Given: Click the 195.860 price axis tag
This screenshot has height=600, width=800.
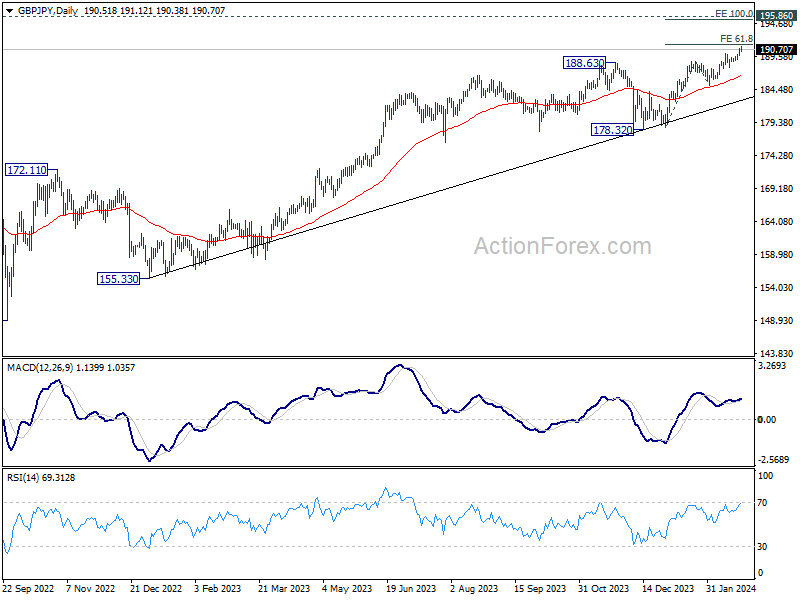Looking at the screenshot, I should tap(776, 15).
